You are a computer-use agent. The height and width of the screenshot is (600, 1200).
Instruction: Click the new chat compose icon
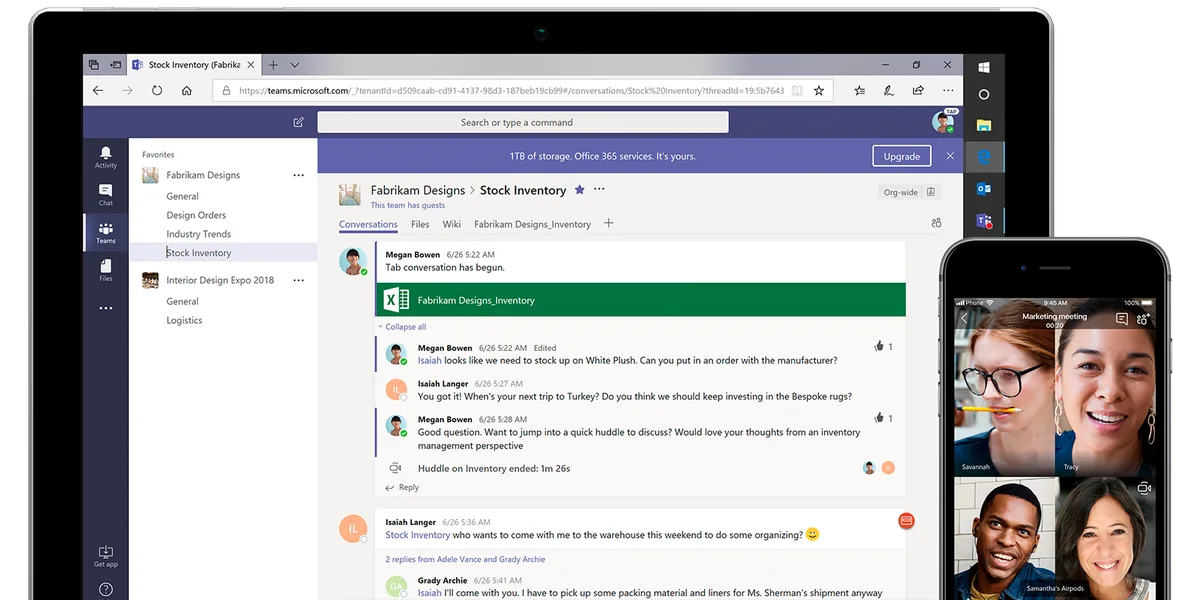(298, 122)
